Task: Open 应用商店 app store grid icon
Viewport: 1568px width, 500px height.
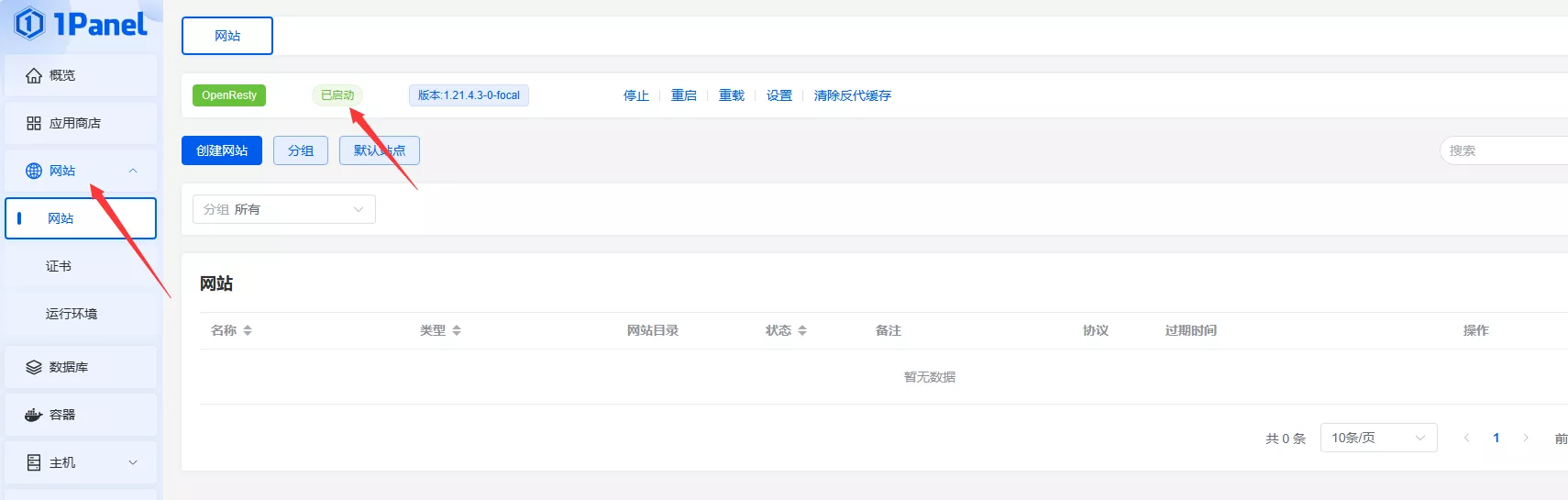Action: (34, 123)
